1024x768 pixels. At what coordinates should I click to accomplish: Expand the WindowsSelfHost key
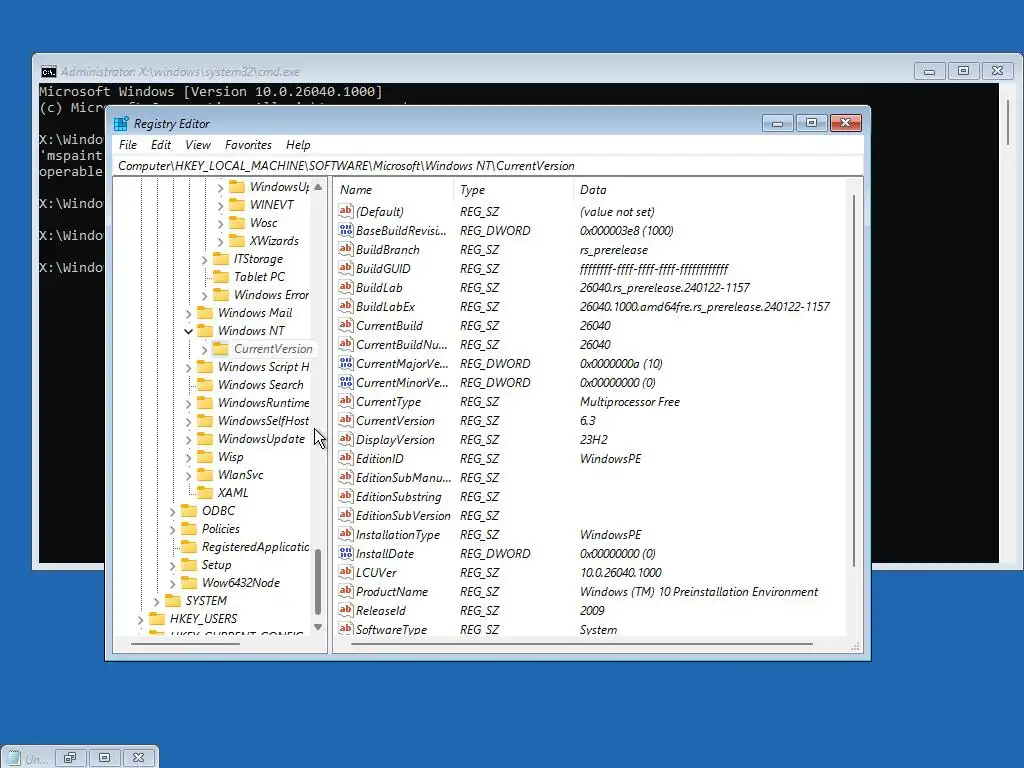click(188, 421)
